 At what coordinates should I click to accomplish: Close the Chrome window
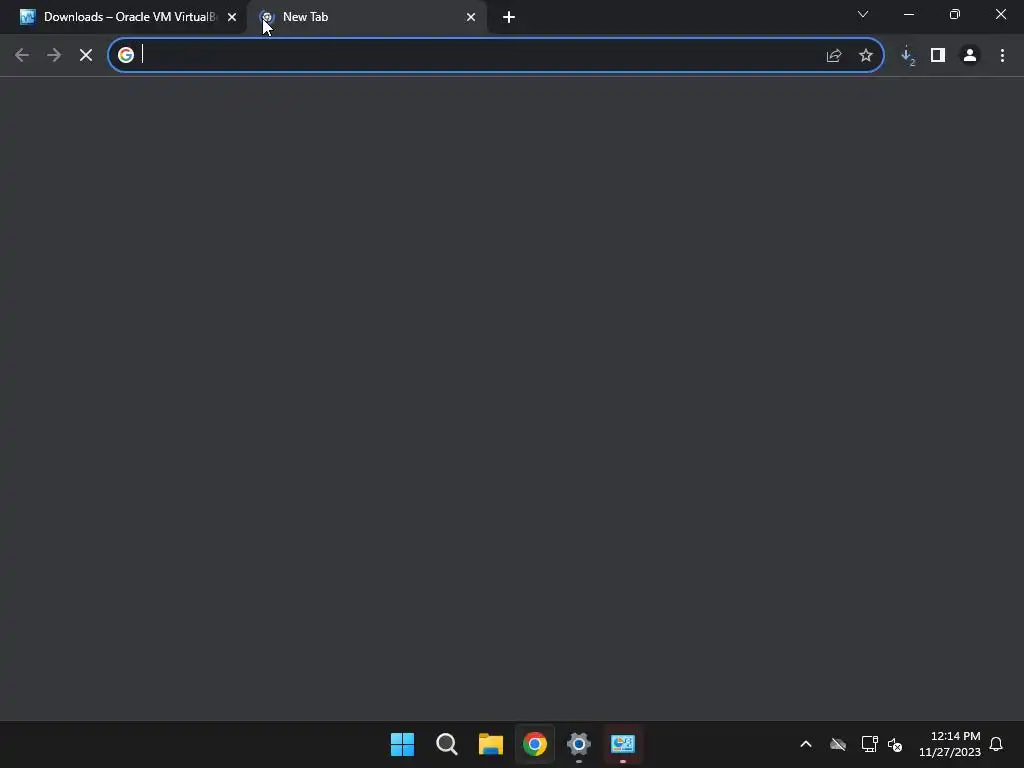click(x=1000, y=14)
